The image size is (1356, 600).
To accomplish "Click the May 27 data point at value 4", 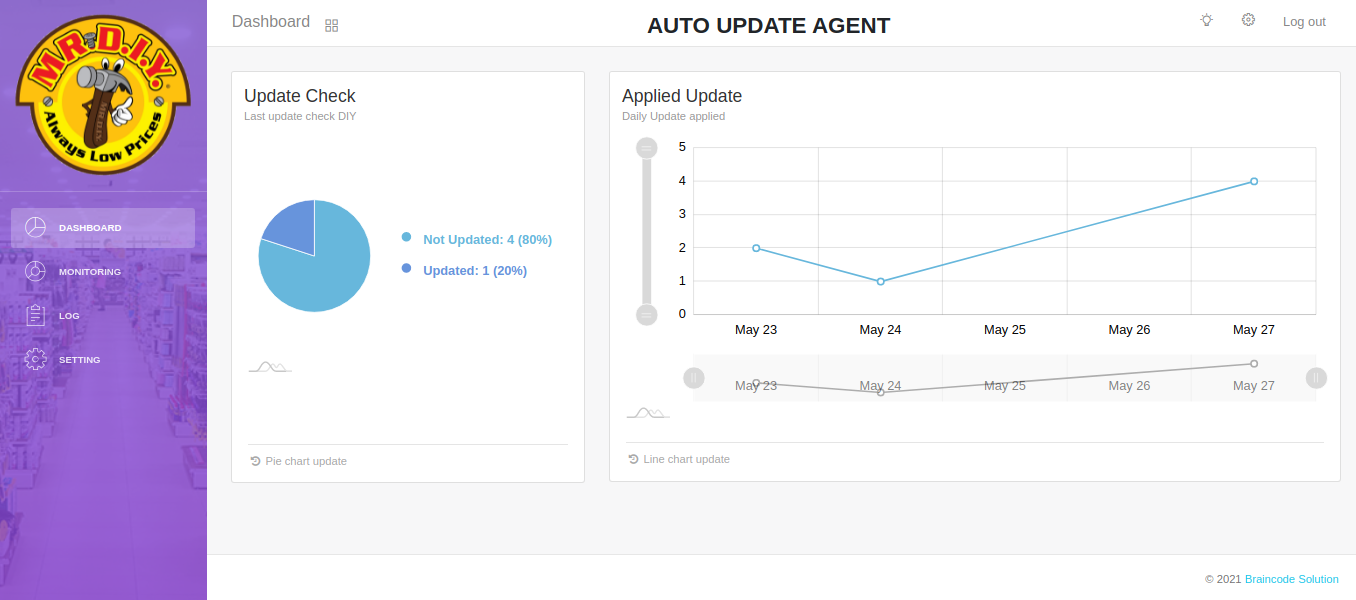I will coord(1254,181).
